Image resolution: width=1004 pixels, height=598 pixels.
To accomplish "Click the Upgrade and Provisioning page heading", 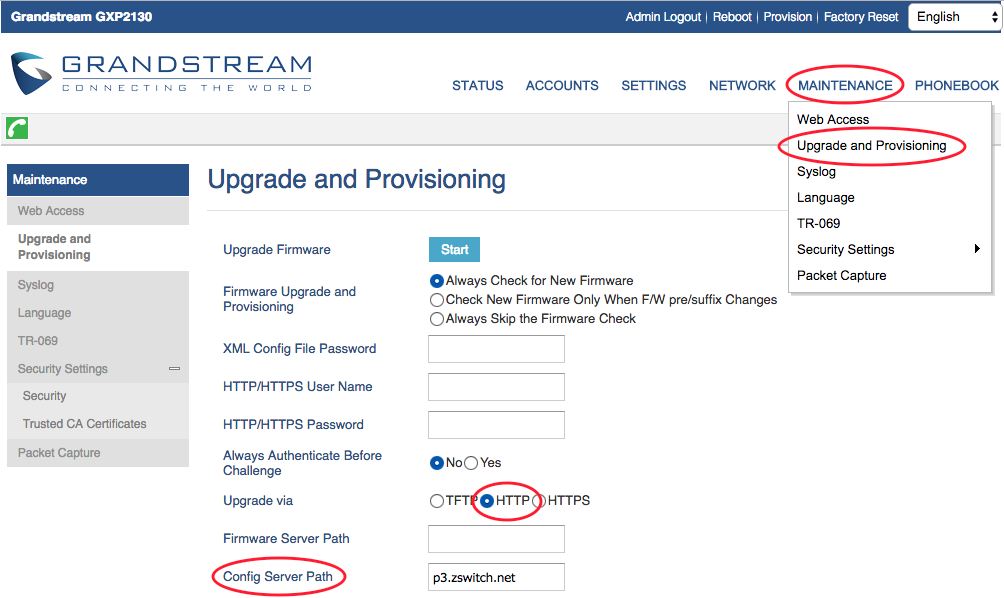I will [x=357, y=180].
